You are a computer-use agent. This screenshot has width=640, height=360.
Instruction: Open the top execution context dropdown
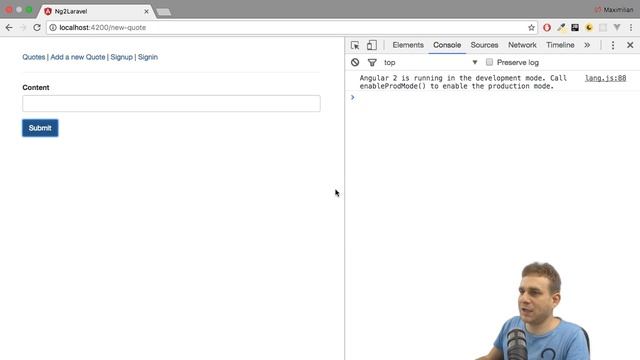[x=431, y=62]
